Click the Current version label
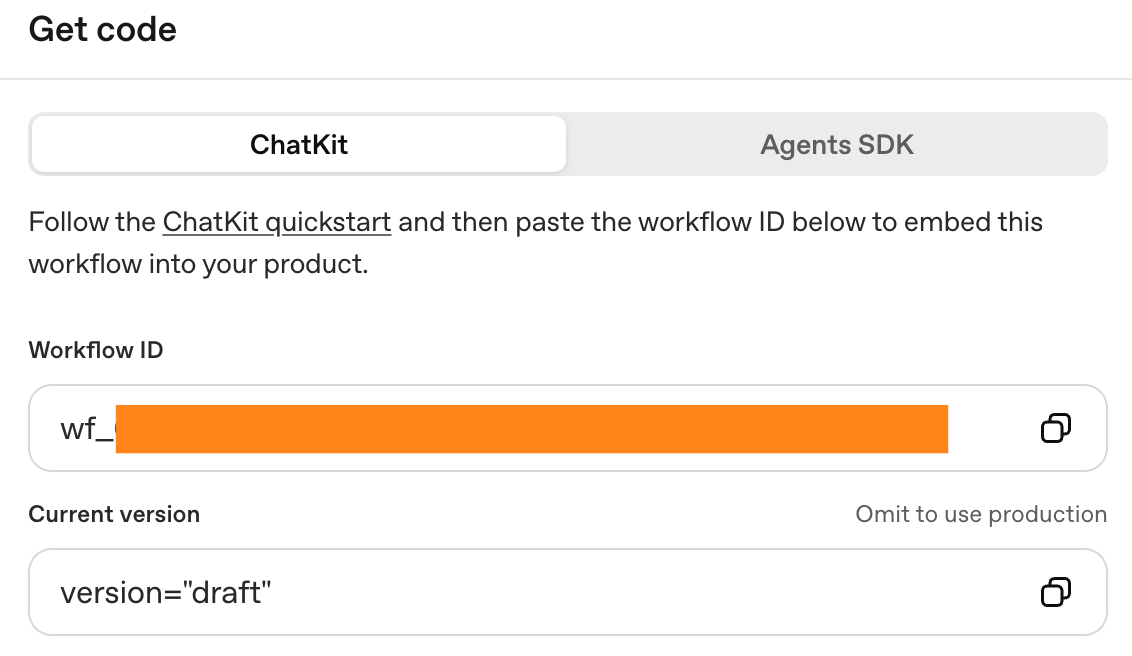Viewport: 1132px width, 656px height. pyautogui.click(x=115, y=514)
